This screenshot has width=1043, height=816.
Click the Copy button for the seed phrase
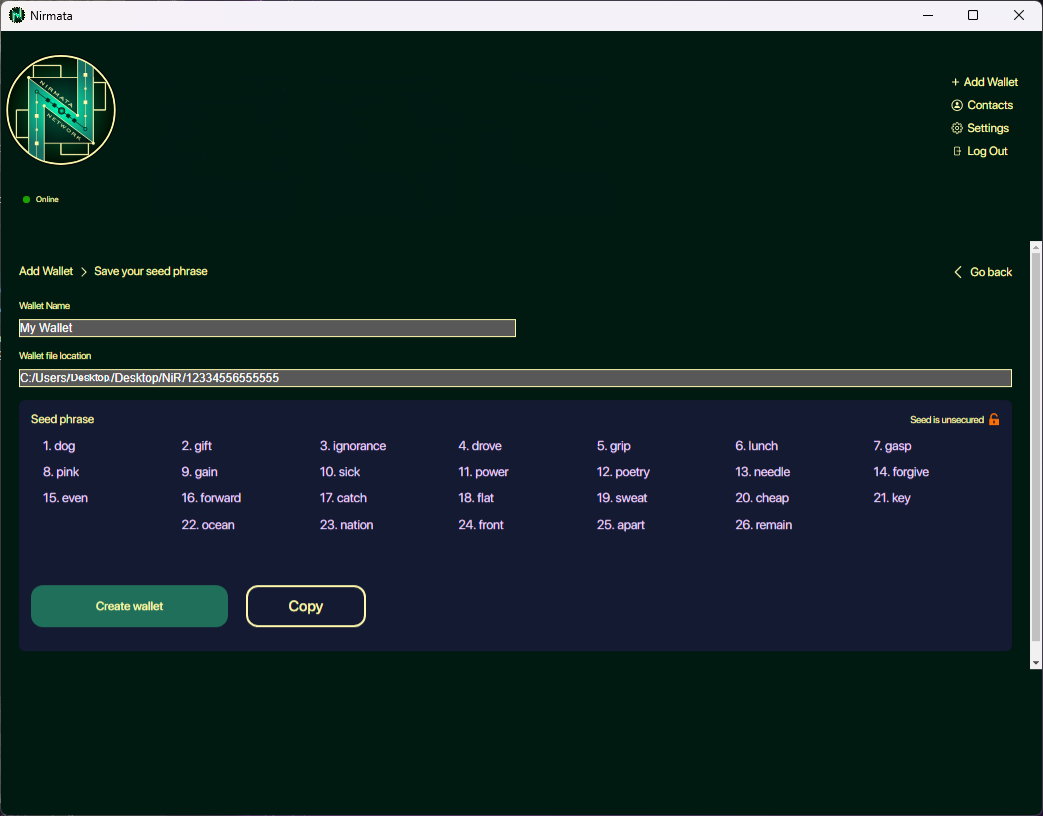click(305, 606)
